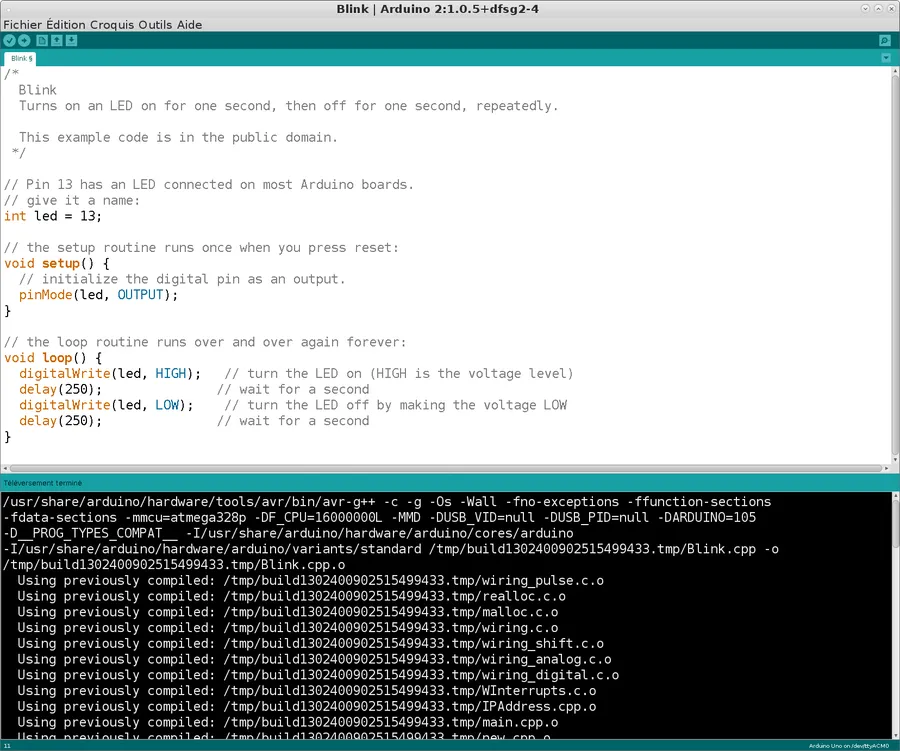
Task: Click the console line ending wiring_digital.c.o
Action: tap(318, 675)
